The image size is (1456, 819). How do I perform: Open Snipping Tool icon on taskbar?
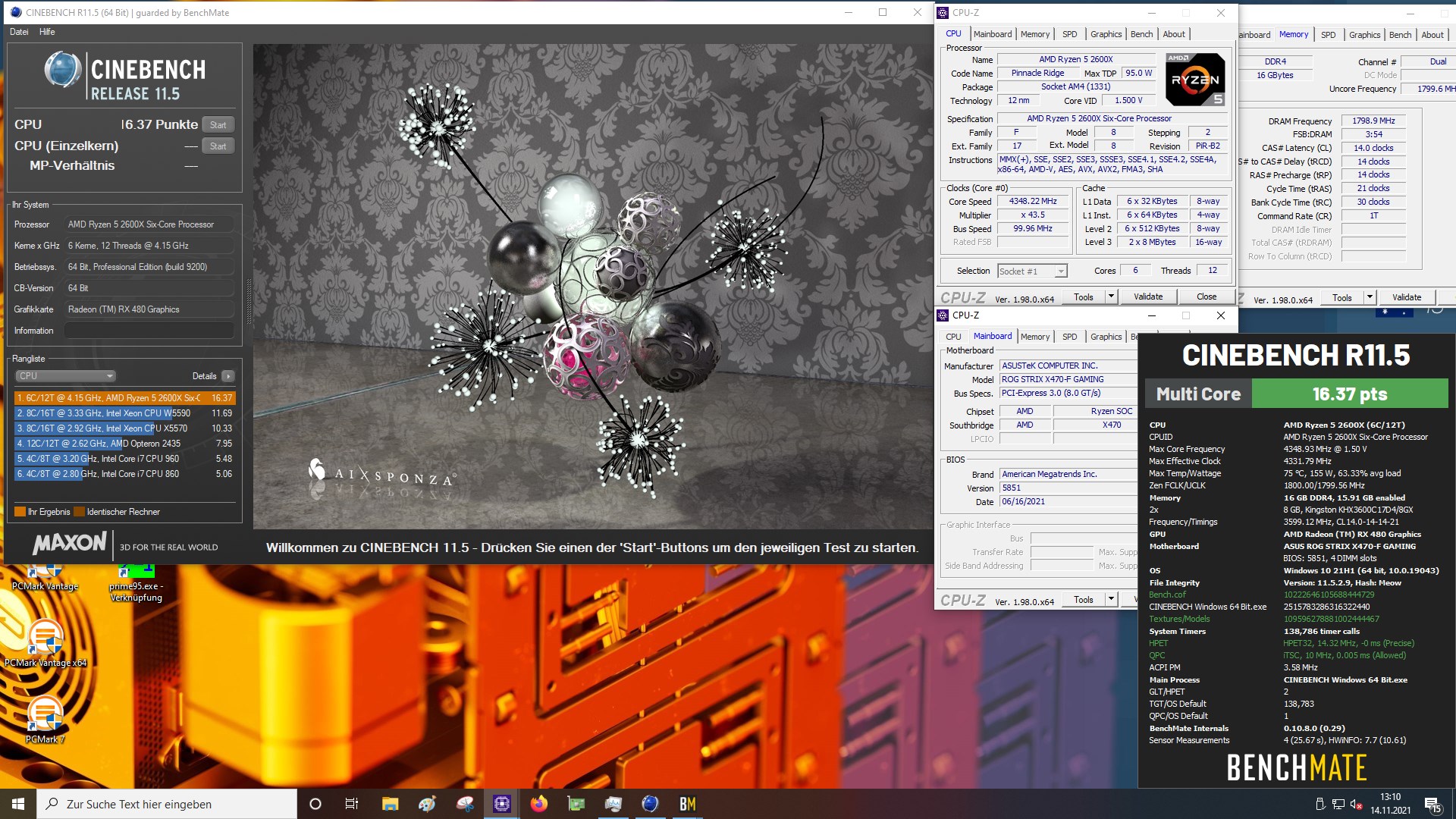click(x=465, y=804)
